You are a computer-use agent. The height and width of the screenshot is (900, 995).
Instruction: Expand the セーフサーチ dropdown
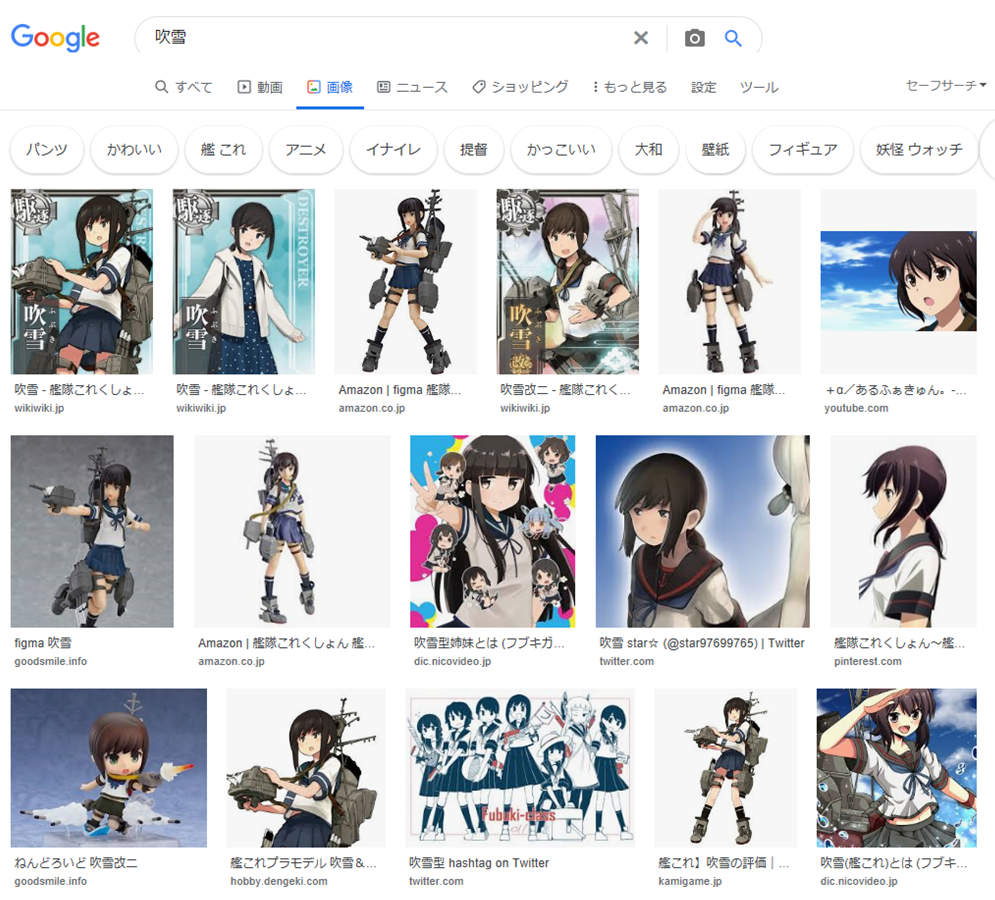coord(946,85)
